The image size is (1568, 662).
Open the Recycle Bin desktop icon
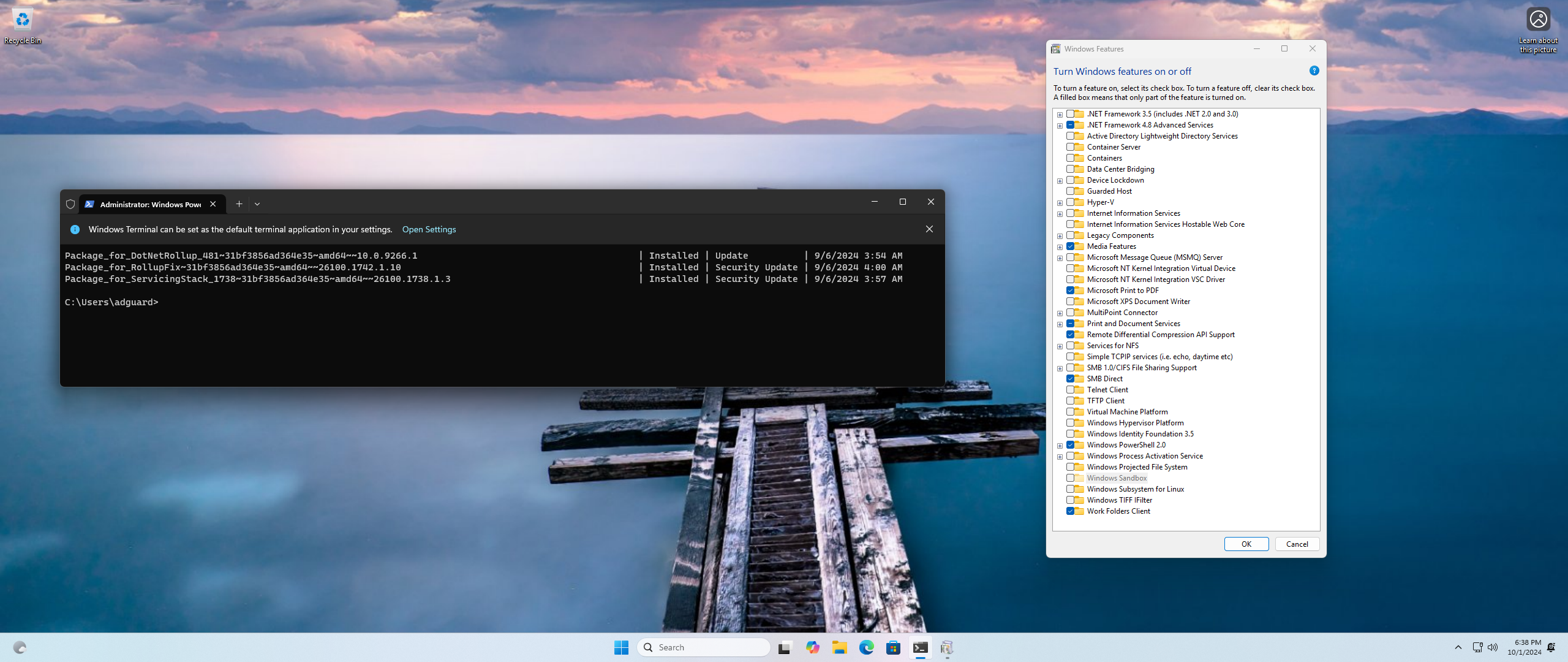22,21
